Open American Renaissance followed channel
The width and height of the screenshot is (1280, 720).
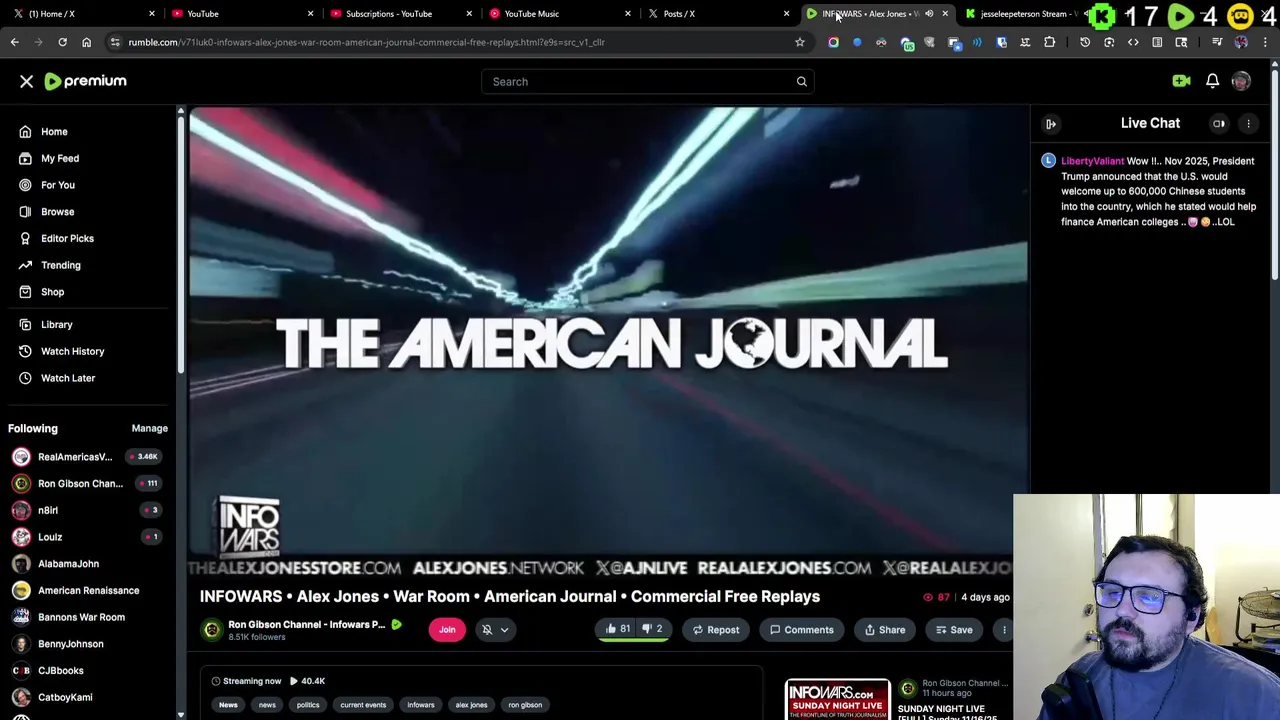click(x=88, y=591)
